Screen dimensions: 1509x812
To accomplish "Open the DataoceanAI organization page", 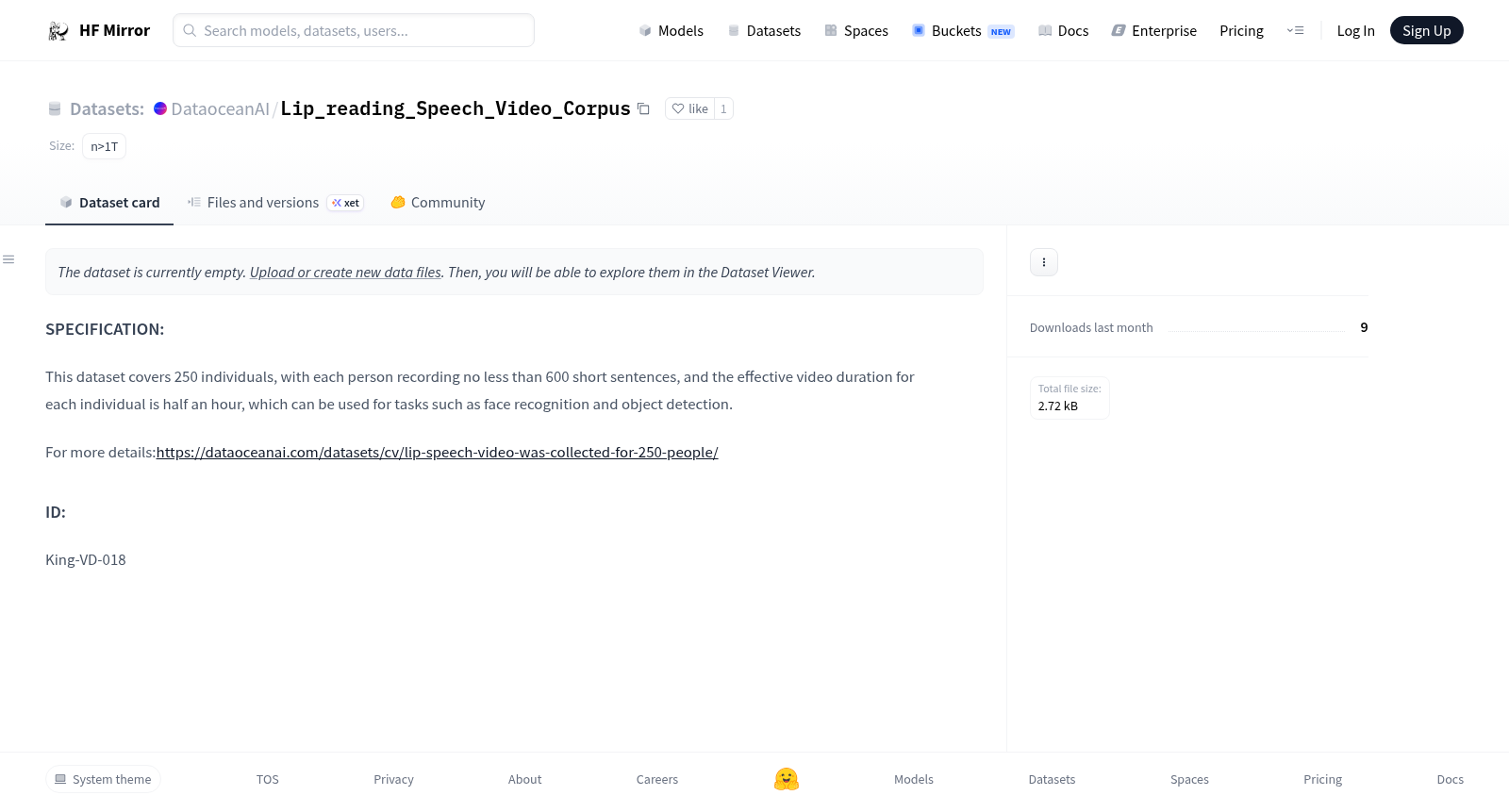I will pos(220,108).
